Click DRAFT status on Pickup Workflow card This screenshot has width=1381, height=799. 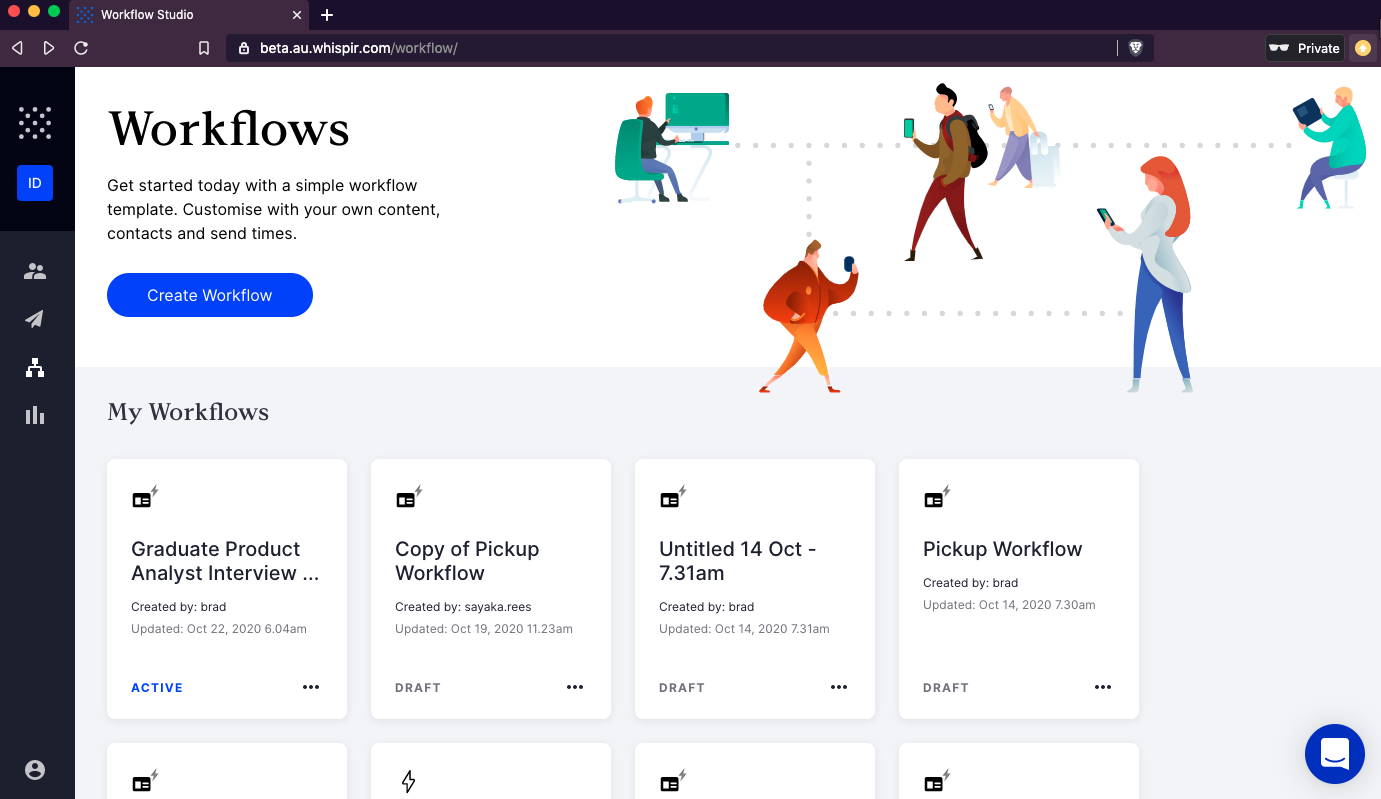[946, 688]
